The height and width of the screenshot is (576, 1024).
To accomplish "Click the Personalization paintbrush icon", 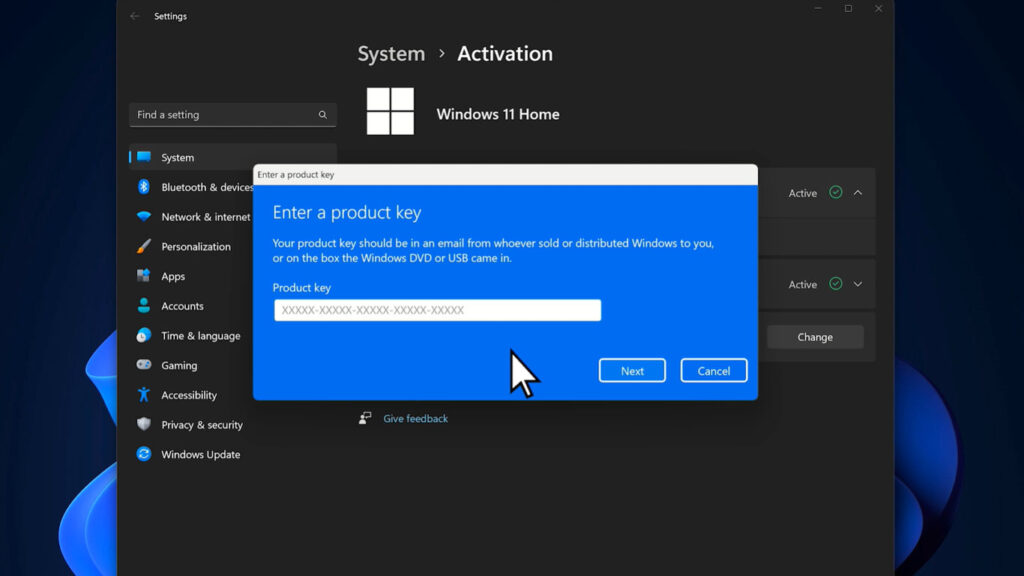I will [144, 246].
